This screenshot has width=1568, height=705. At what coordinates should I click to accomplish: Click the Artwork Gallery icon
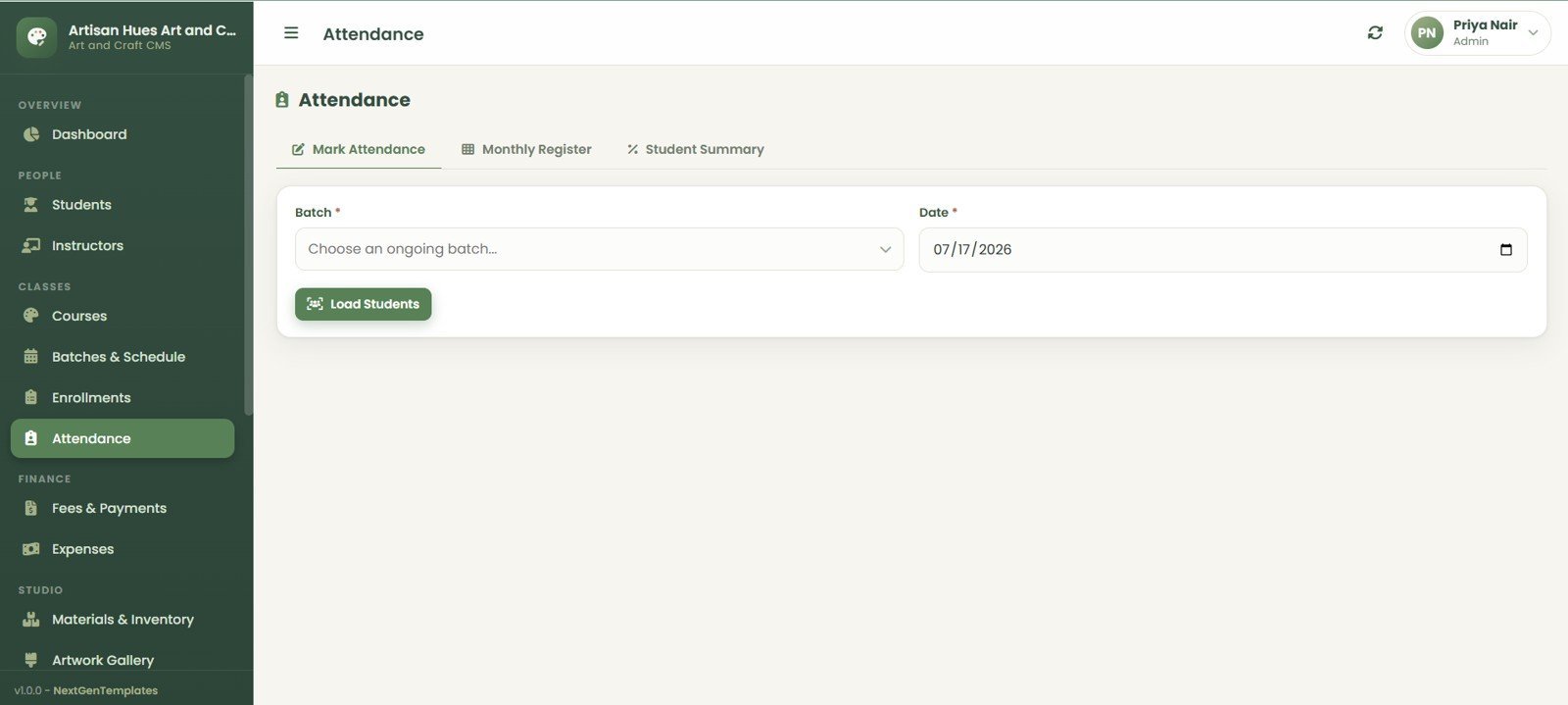point(31,660)
